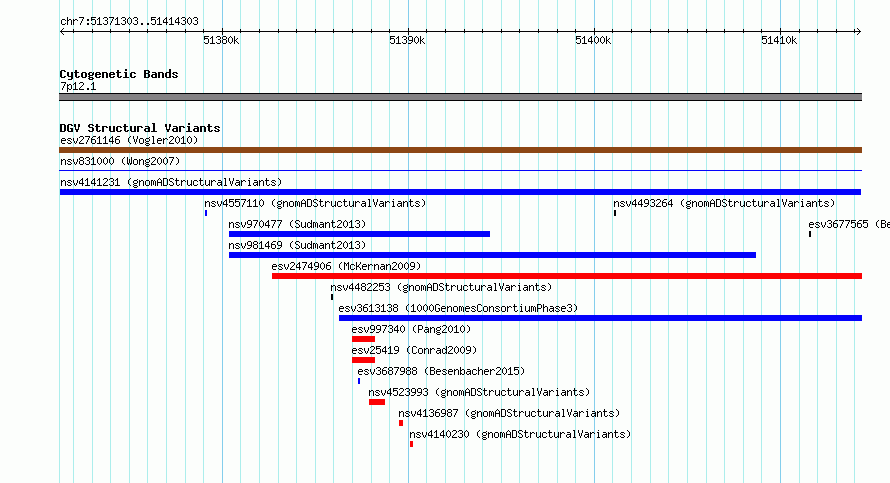This screenshot has width=890, height=483.
Task: Click the DGV Structural Variants track title
Action: coord(140,128)
